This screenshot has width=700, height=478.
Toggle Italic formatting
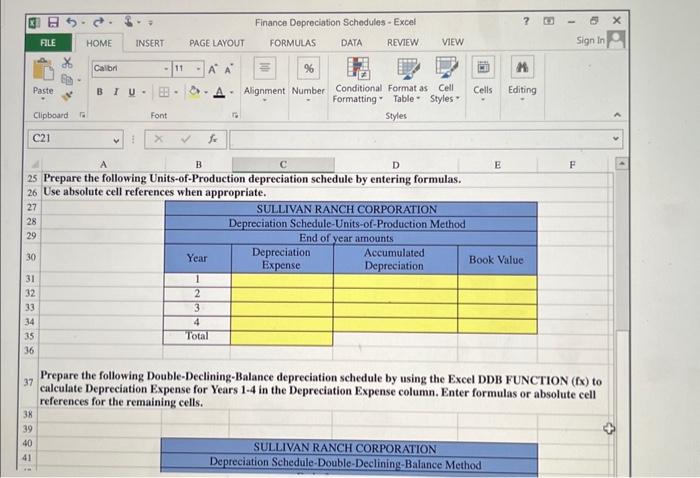pyautogui.click(x=116, y=92)
